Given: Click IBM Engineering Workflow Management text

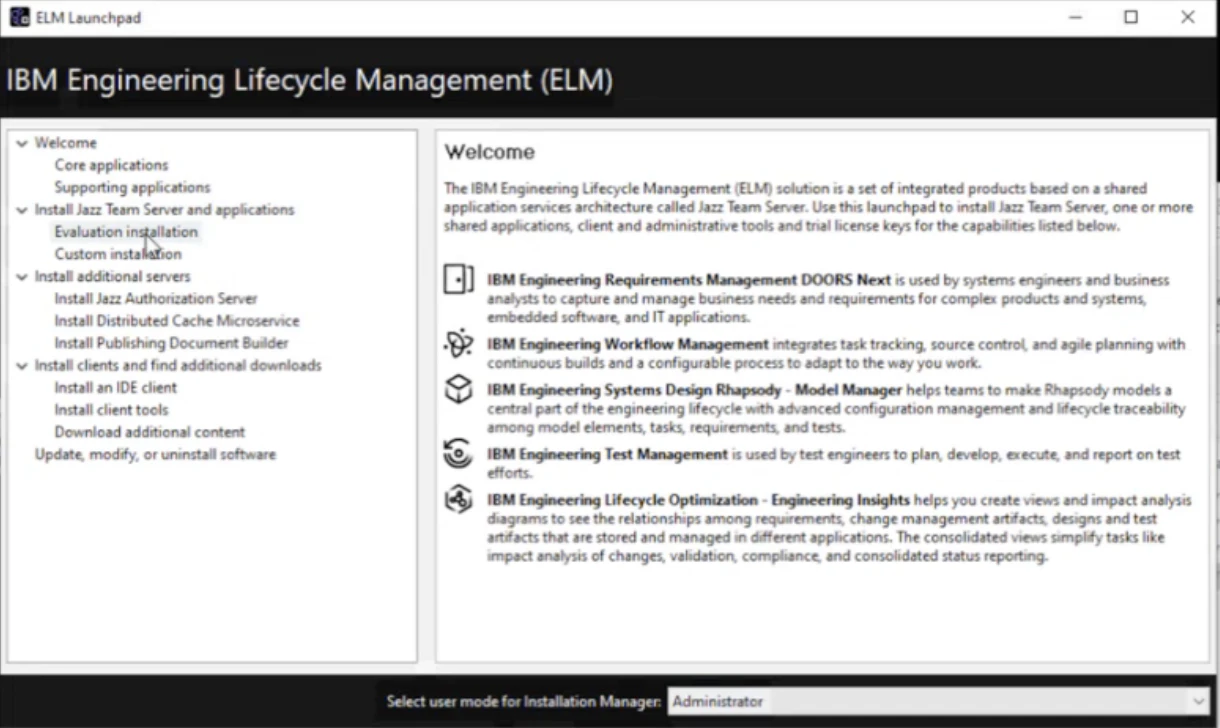Looking at the screenshot, I should tap(628, 344).
